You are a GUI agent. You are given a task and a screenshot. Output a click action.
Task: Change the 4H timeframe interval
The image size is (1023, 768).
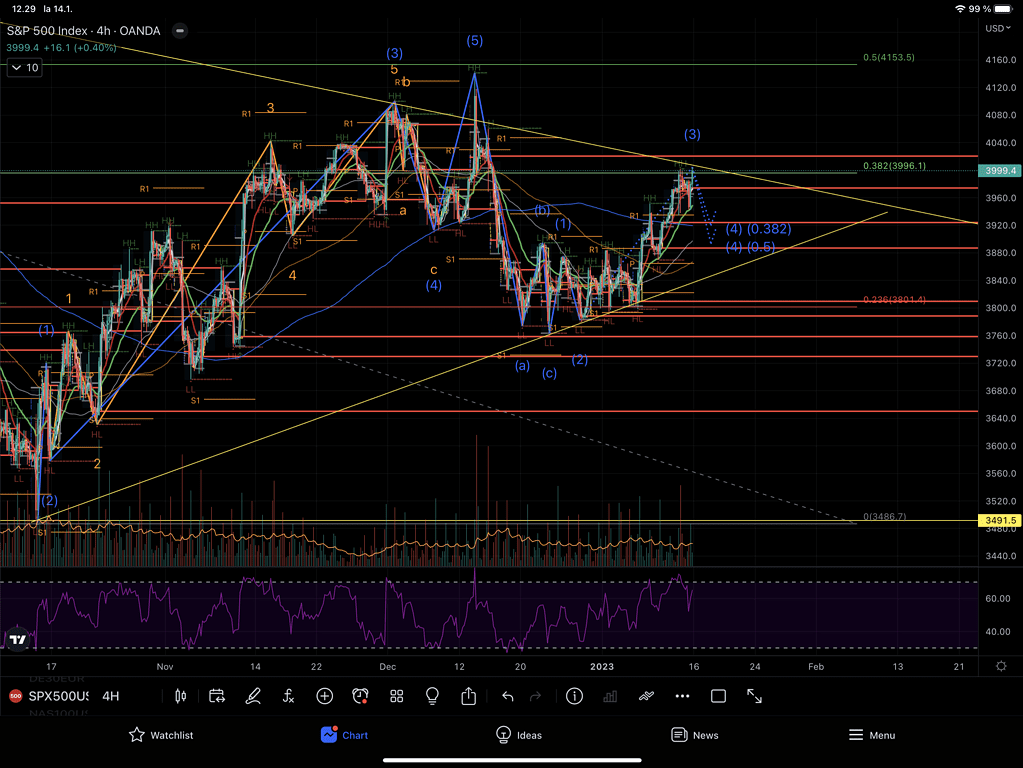pos(110,696)
